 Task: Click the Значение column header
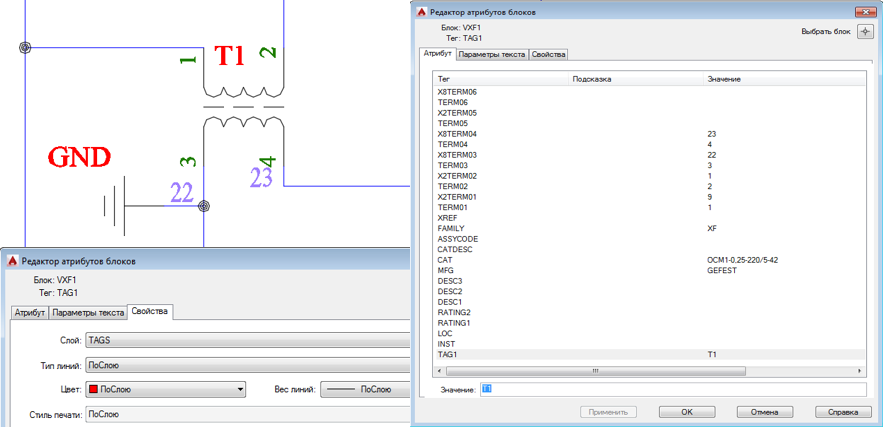pyautogui.click(x=784, y=79)
